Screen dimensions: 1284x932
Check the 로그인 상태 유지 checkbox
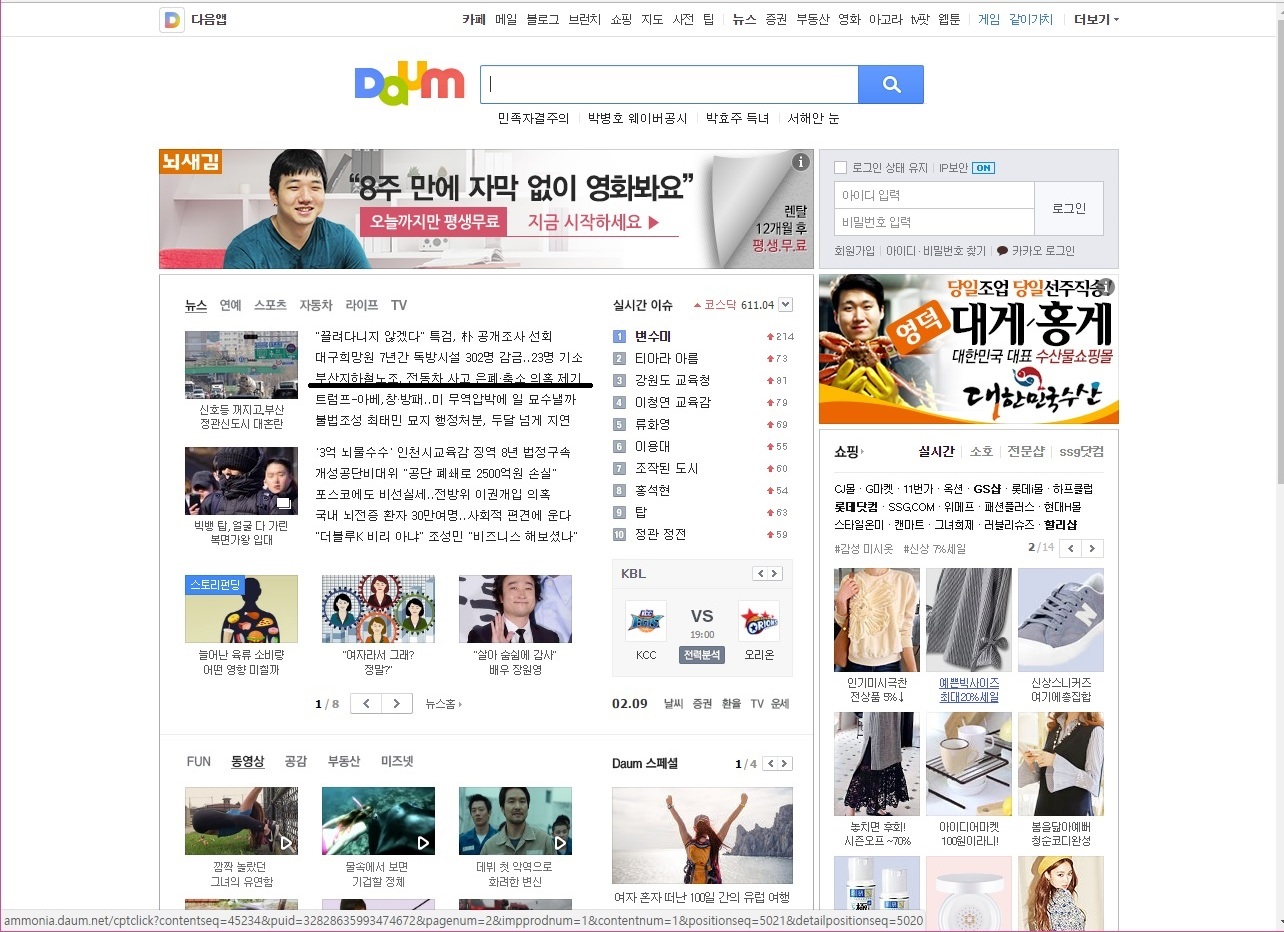pyautogui.click(x=841, y=168)
